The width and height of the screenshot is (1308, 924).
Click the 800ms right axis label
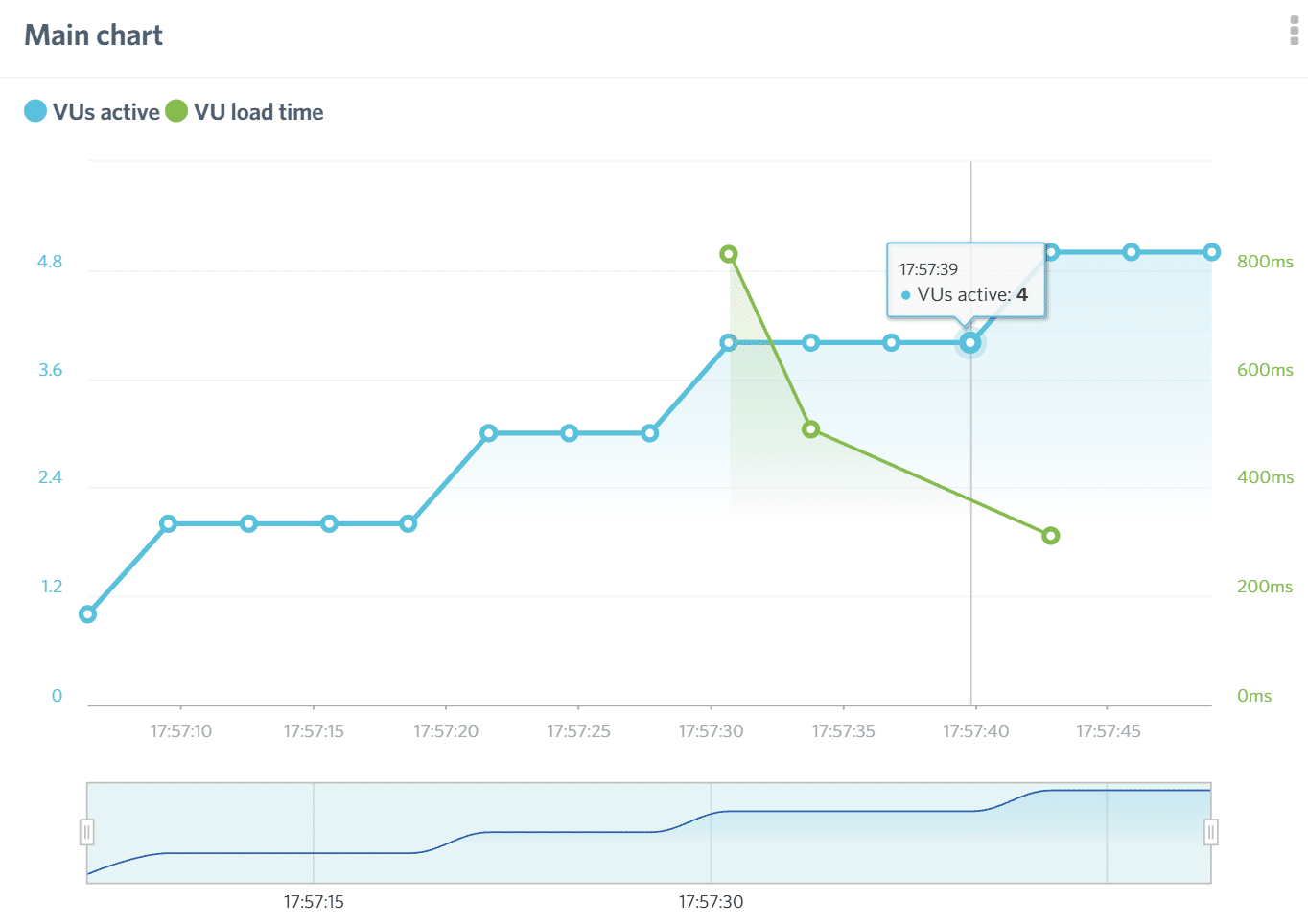point(1264,262)
